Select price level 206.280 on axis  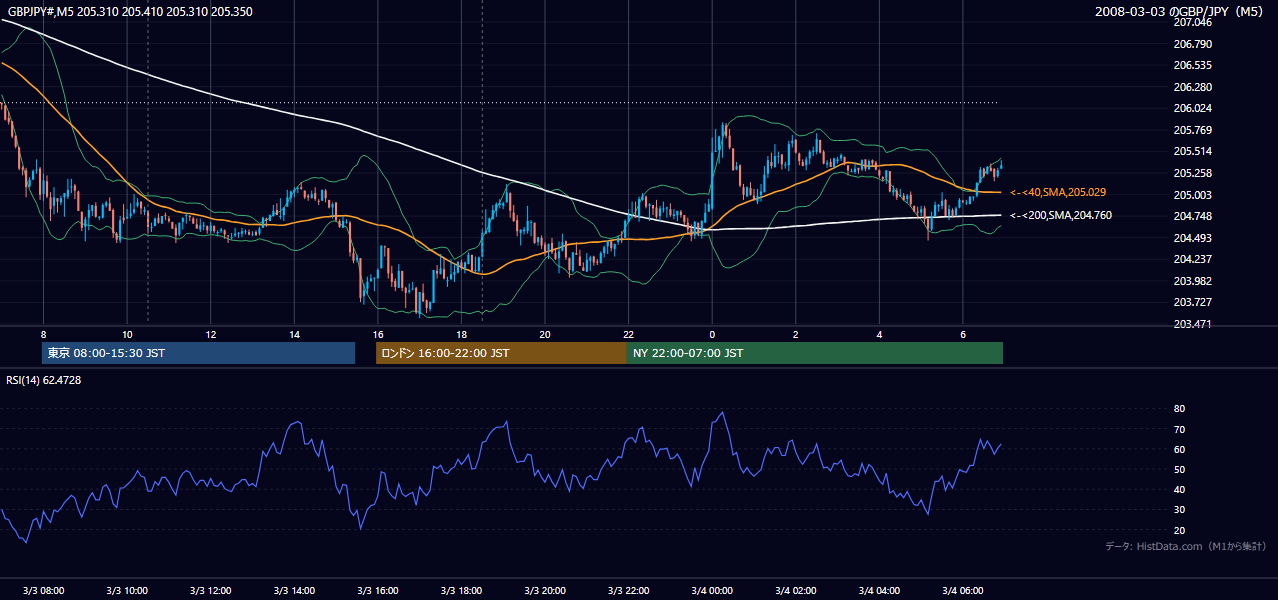click(1192, 87)
